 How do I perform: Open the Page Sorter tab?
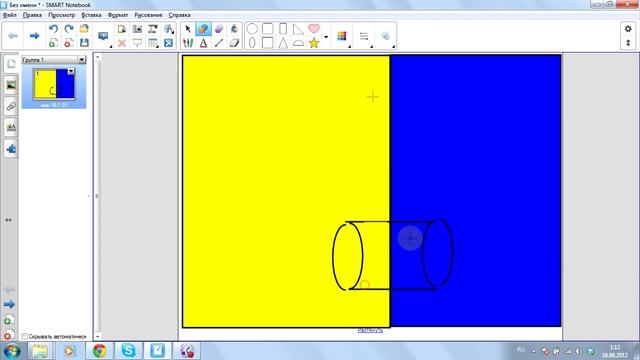click(11, 64)
